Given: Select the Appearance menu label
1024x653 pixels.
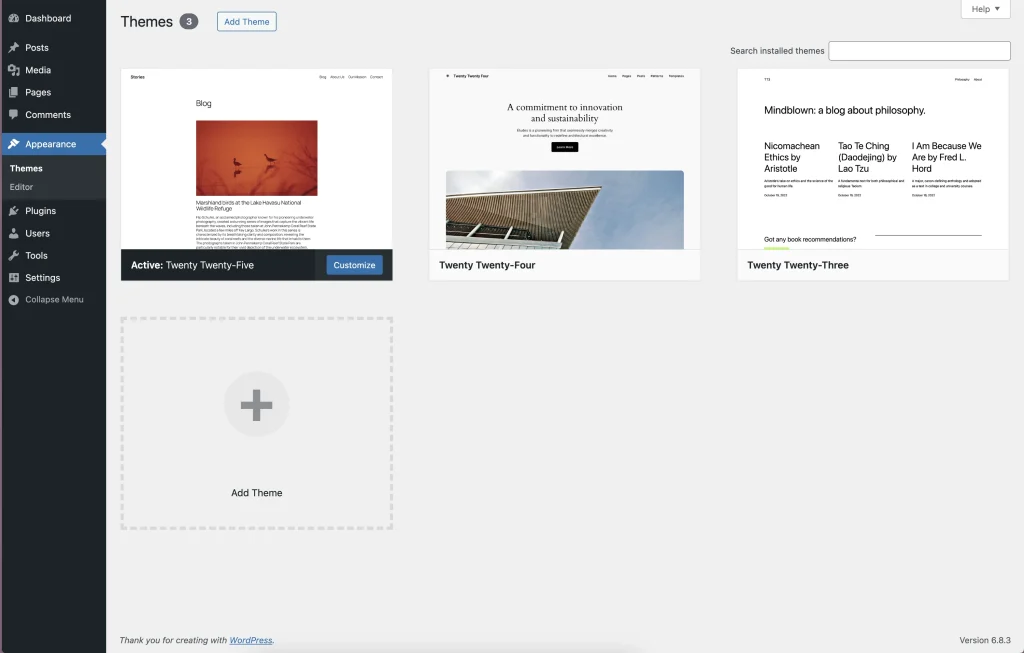Looking at the screenshot, I should (50, 144).
